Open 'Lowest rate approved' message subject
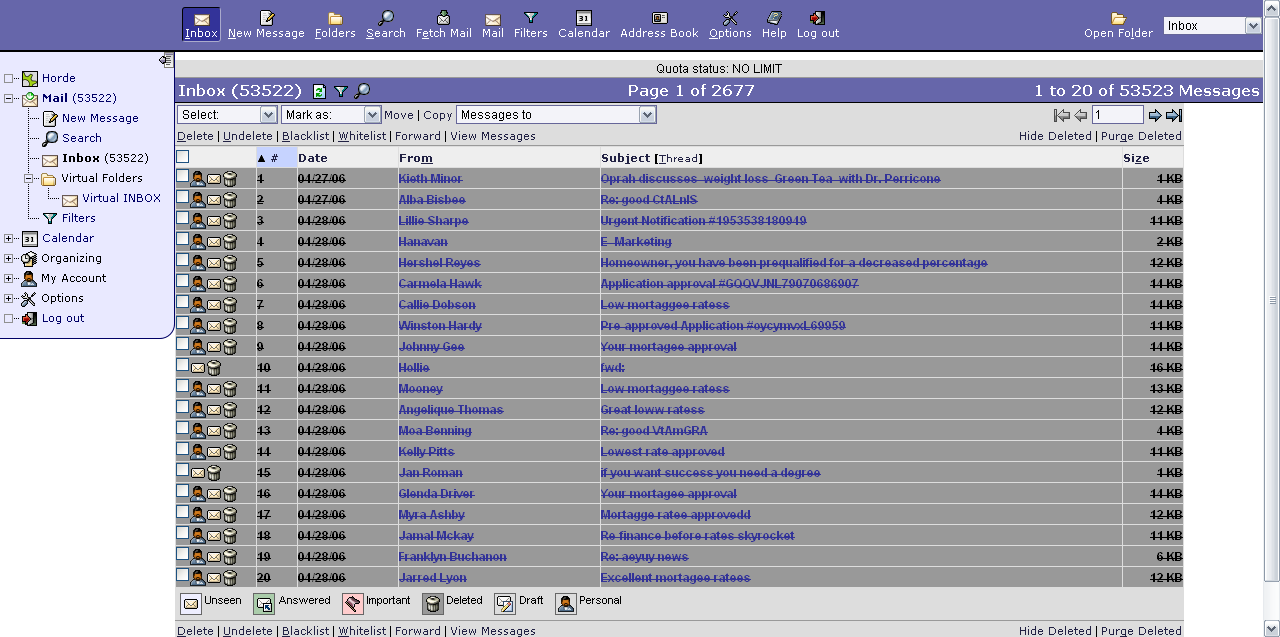The width and height of the screenshot is (1280, 637). point(662,452)
